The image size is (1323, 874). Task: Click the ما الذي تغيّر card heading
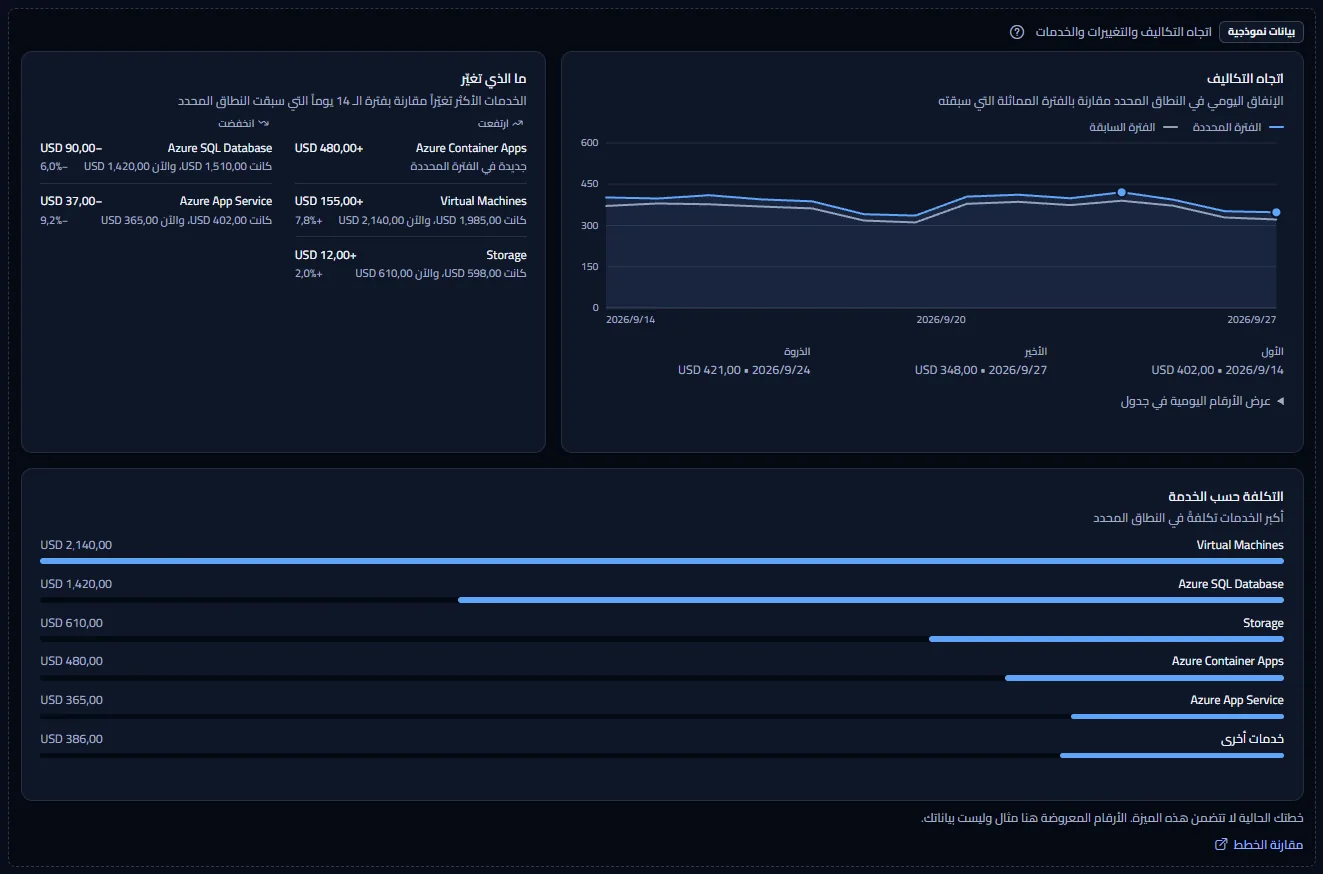point(493,78)
